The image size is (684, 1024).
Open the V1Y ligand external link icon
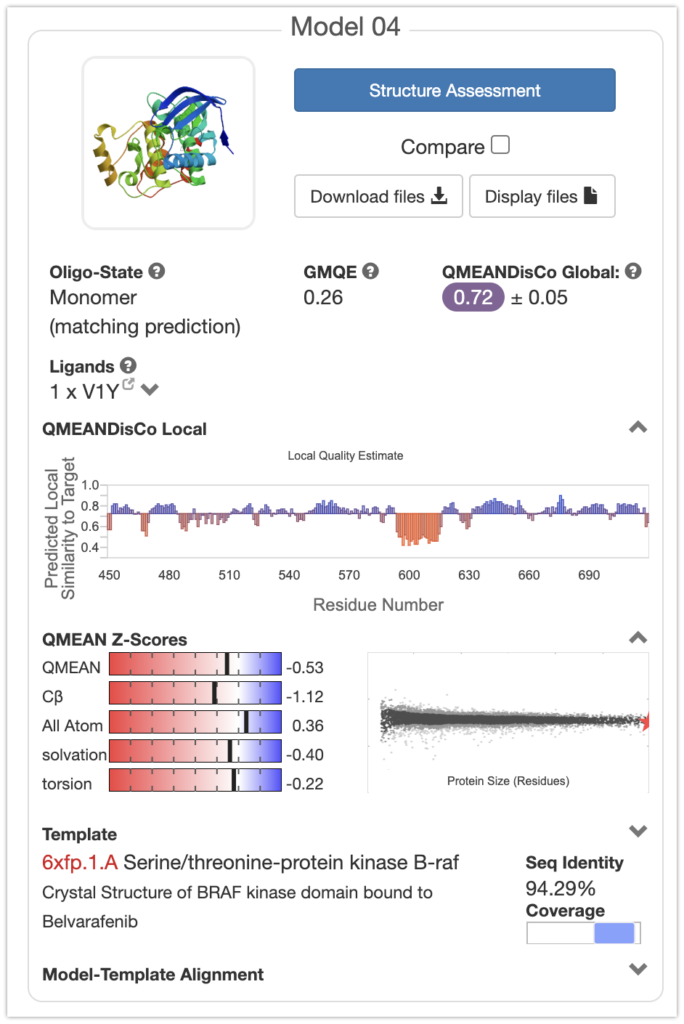tap(128, 384)
